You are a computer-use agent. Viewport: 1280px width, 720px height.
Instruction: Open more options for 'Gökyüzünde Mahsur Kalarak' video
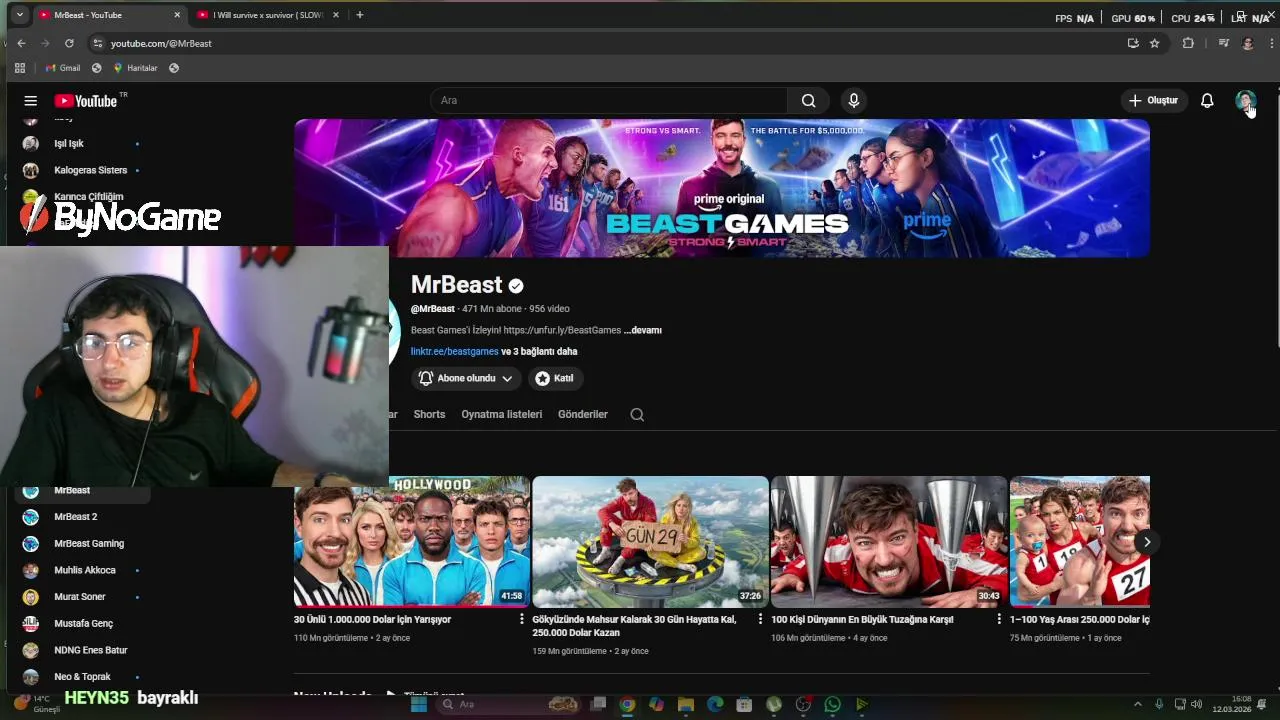tap(760, 619)
